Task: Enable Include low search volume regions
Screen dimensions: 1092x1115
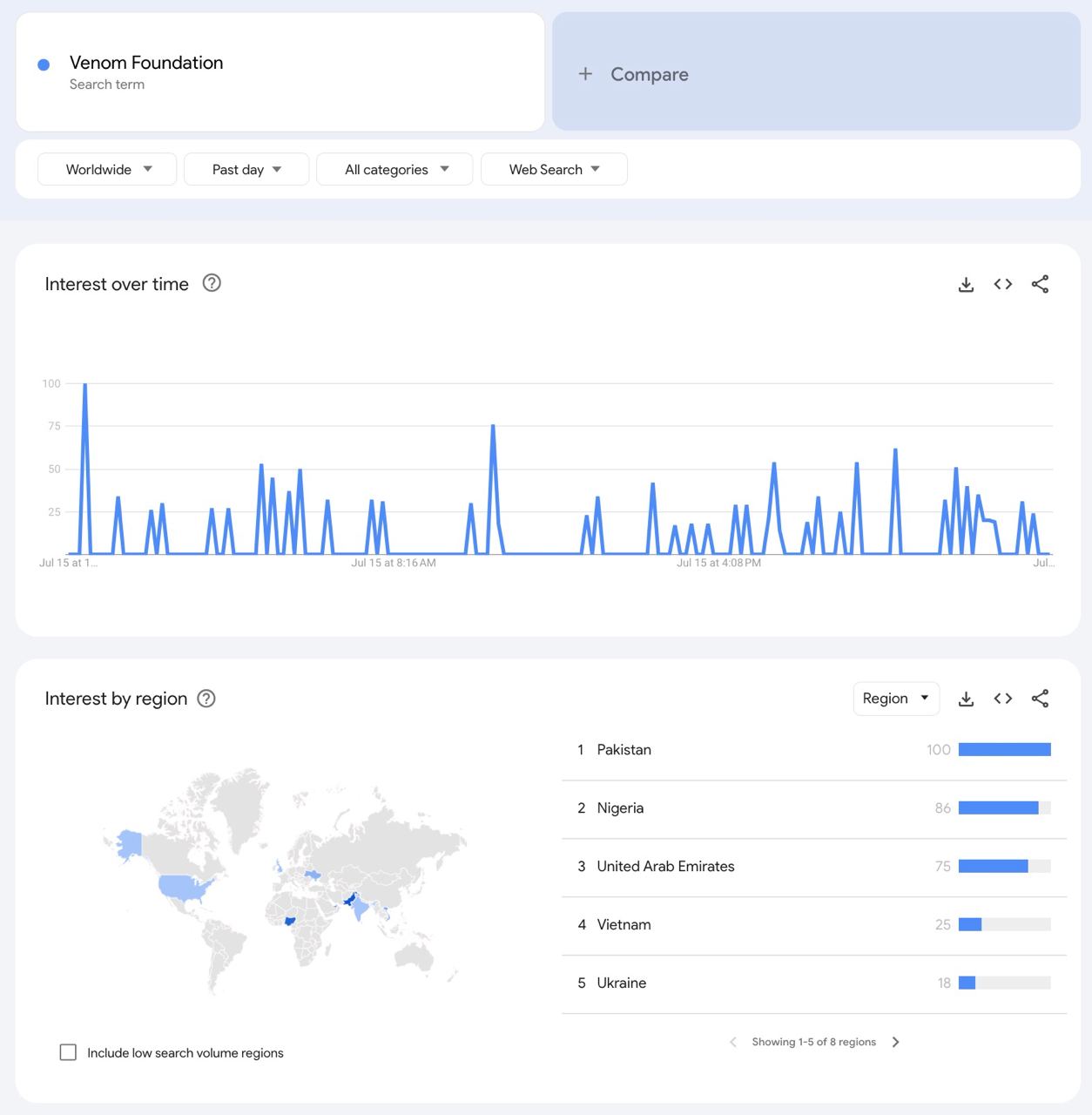Action: click(x=68, y=1052)
